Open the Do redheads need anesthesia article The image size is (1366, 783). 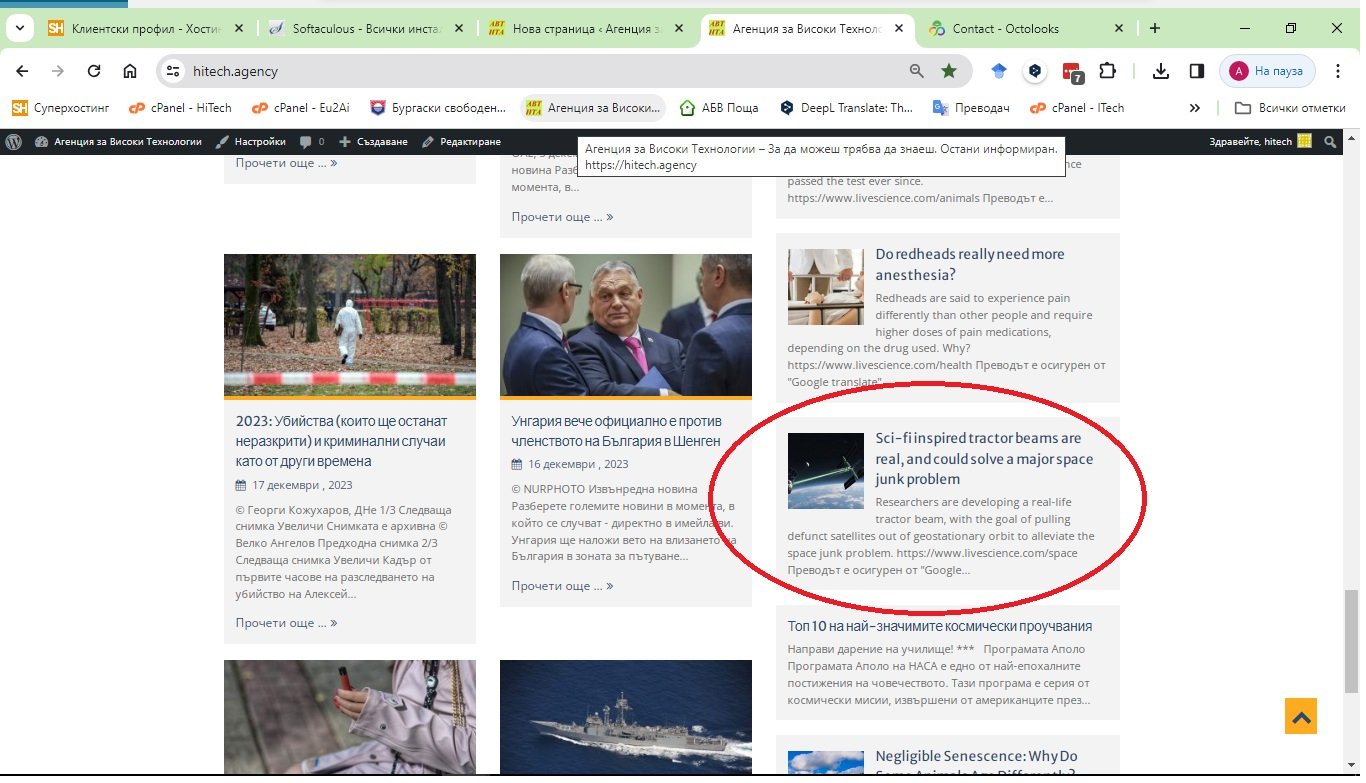tap(969, 264)
